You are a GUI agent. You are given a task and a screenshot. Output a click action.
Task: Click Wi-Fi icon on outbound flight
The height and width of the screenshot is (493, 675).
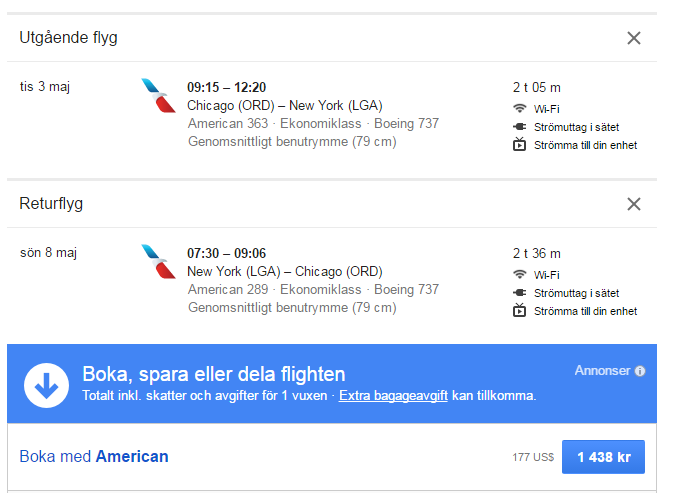[519, 108]
